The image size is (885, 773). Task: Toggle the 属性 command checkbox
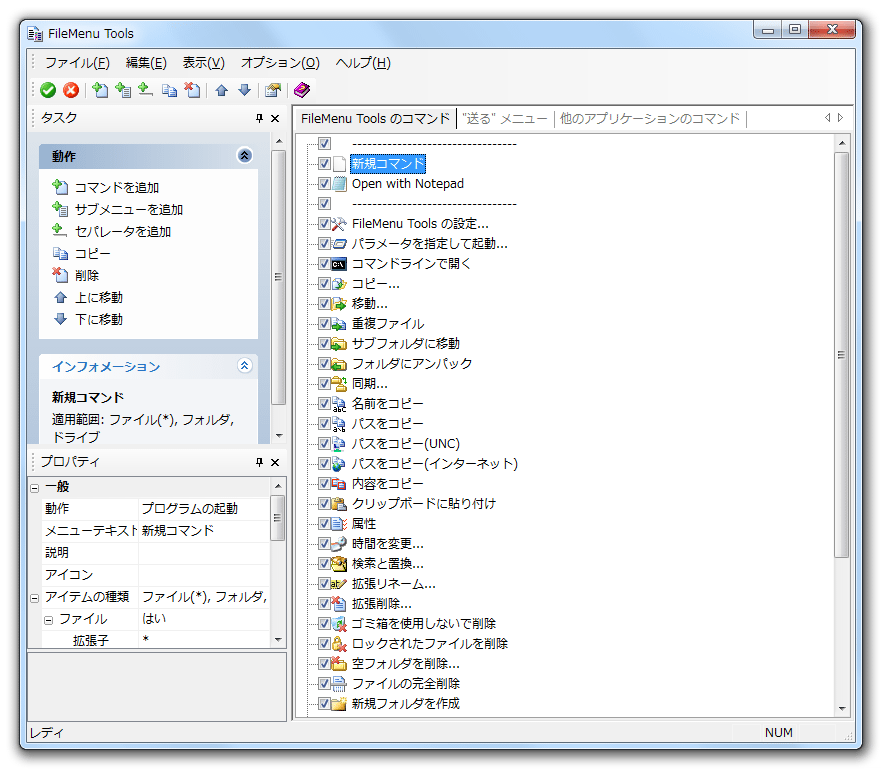pos(324,524)
